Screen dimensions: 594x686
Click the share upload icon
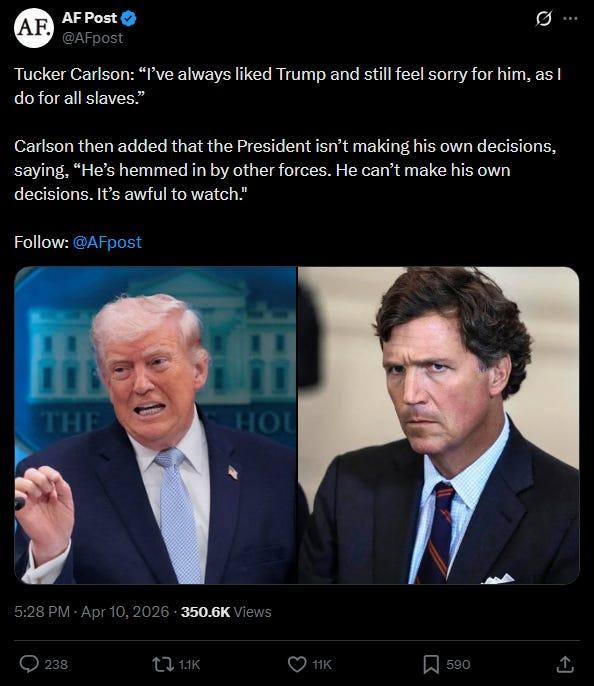[565, 664]
